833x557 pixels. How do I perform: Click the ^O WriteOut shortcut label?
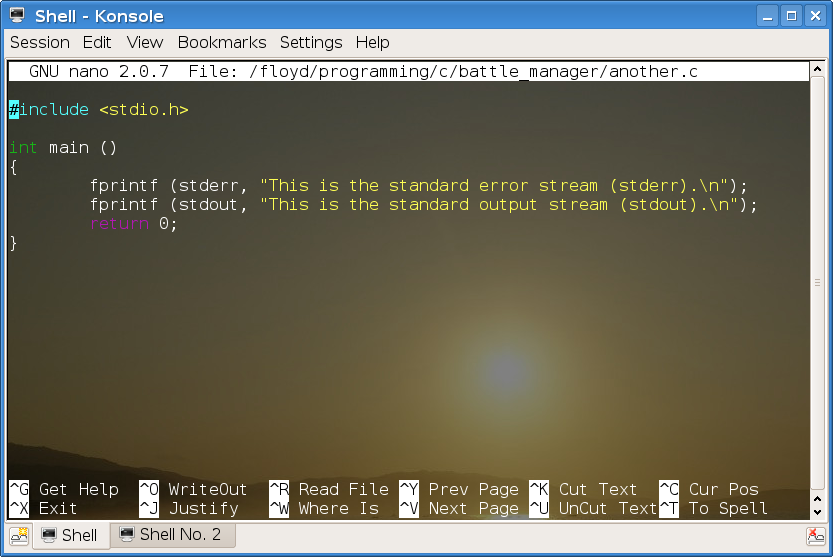click(x=193, y=489)
